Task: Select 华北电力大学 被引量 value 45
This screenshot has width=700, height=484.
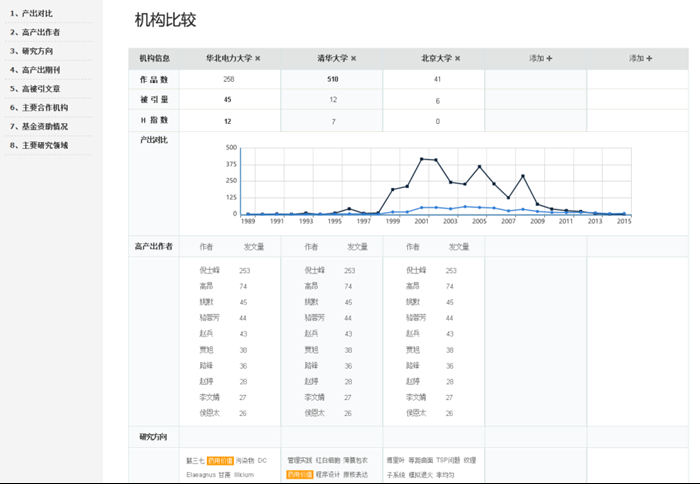Action: pyautogui.click(x=228, y=100)
